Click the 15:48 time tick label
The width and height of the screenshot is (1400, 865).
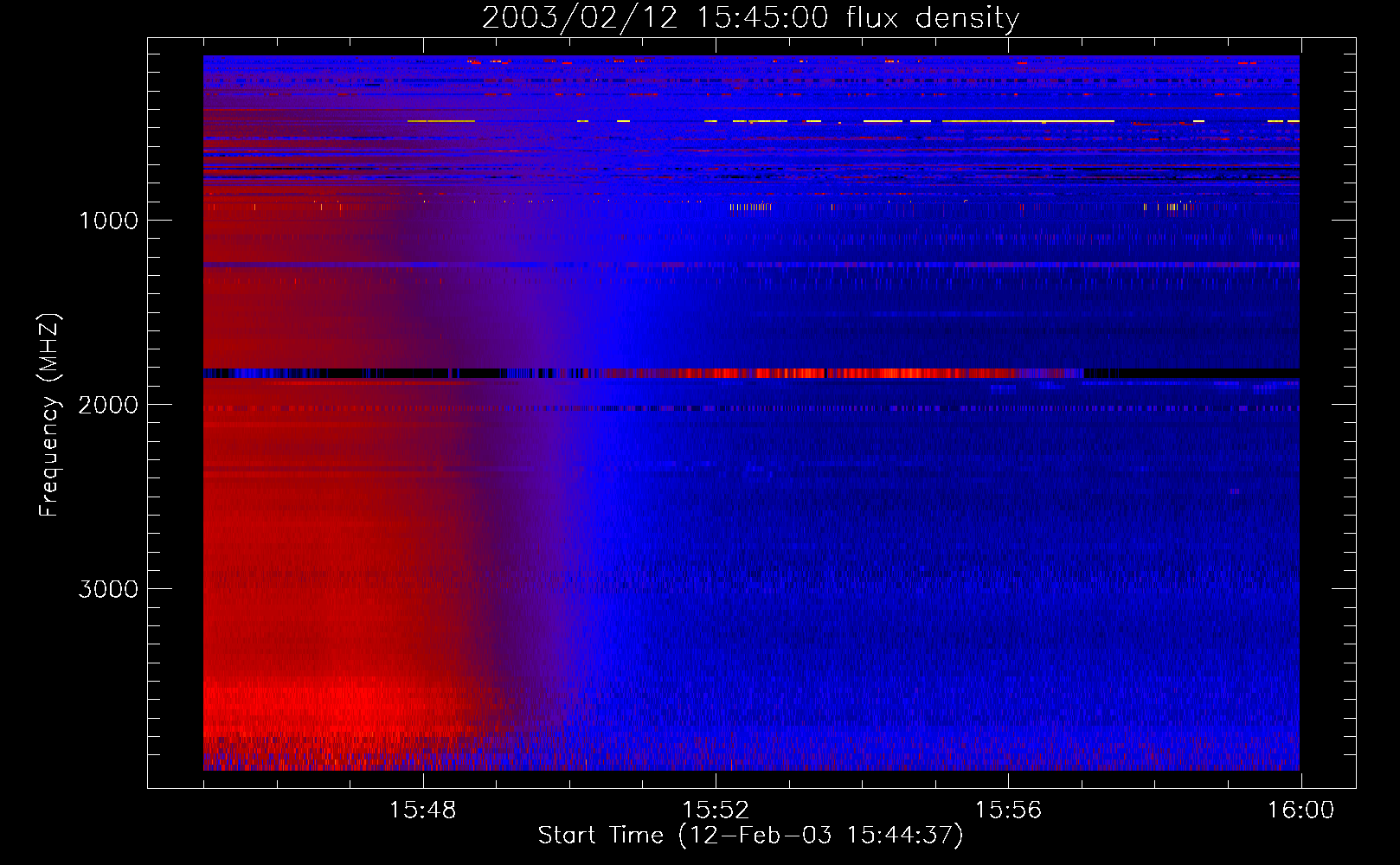tap(423, 811)
